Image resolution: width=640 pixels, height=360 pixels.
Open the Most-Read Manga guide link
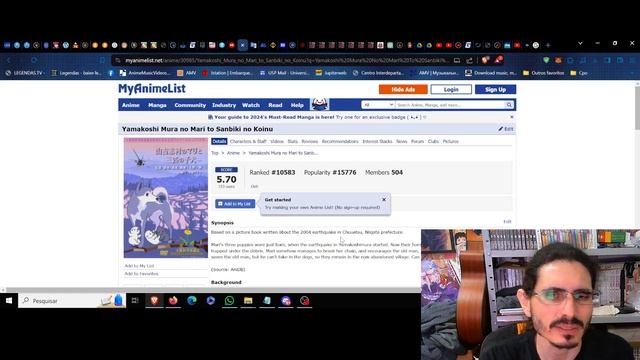click(x=274, y=117)
